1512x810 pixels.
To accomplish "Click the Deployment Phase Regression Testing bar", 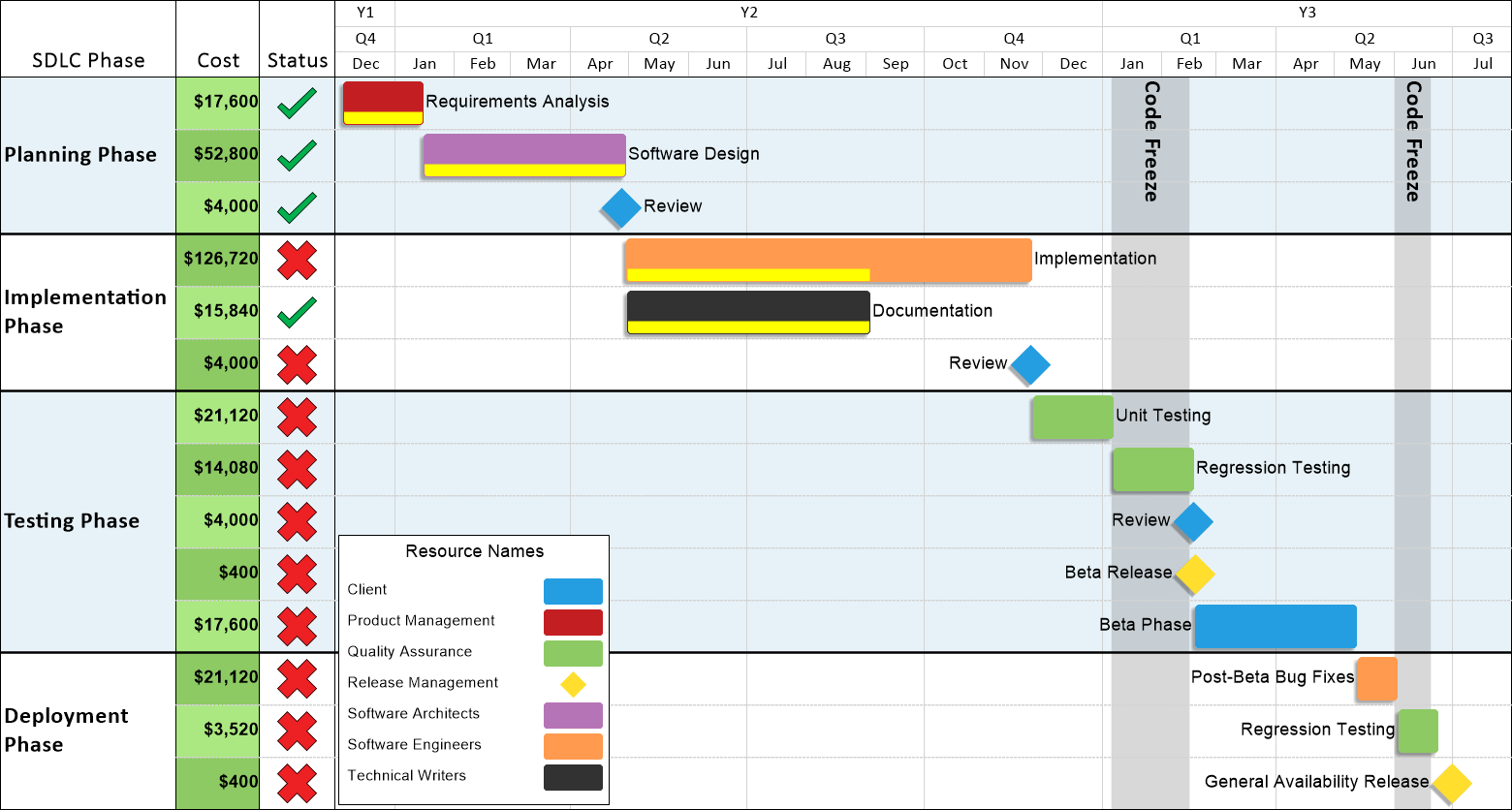I will tap(1418, 731).
